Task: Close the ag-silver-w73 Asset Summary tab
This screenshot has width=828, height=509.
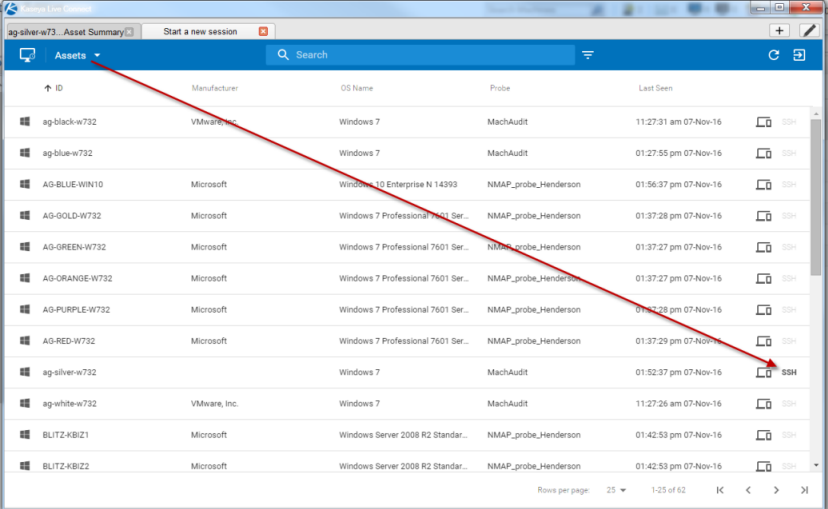Action: point(129,32)
